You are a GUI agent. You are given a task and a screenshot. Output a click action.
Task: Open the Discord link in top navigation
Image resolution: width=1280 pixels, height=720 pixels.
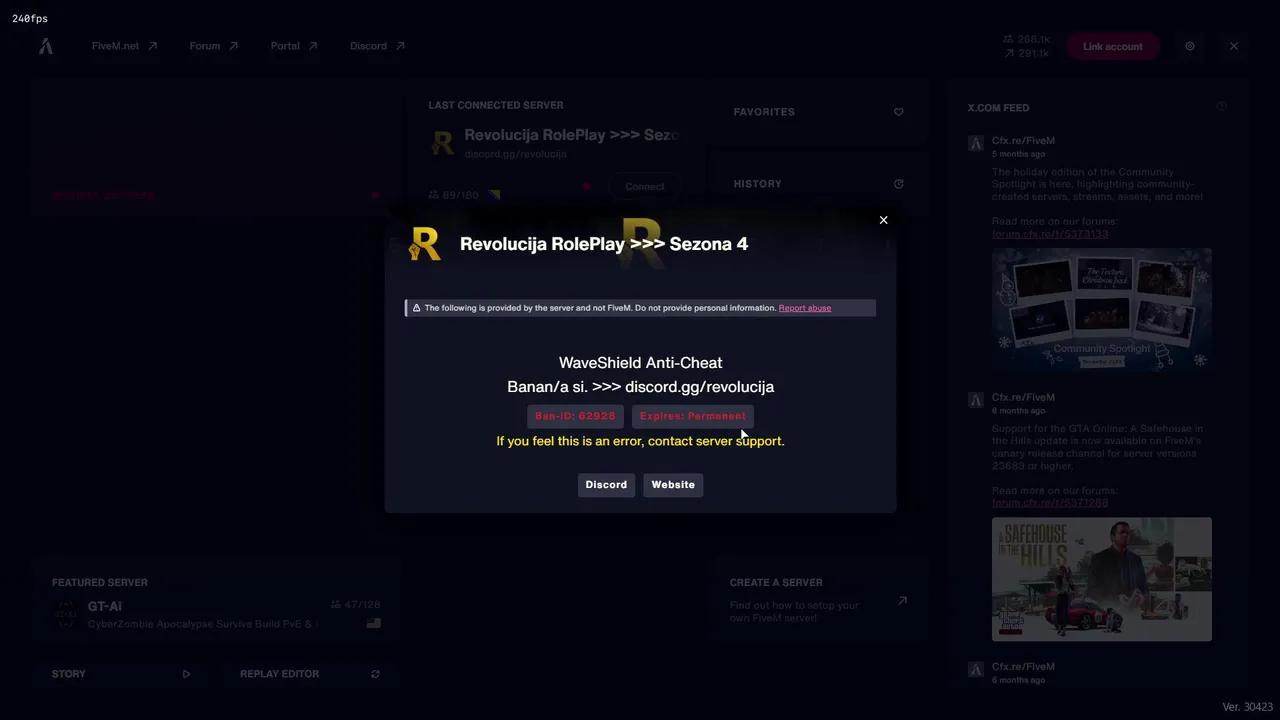377,46
